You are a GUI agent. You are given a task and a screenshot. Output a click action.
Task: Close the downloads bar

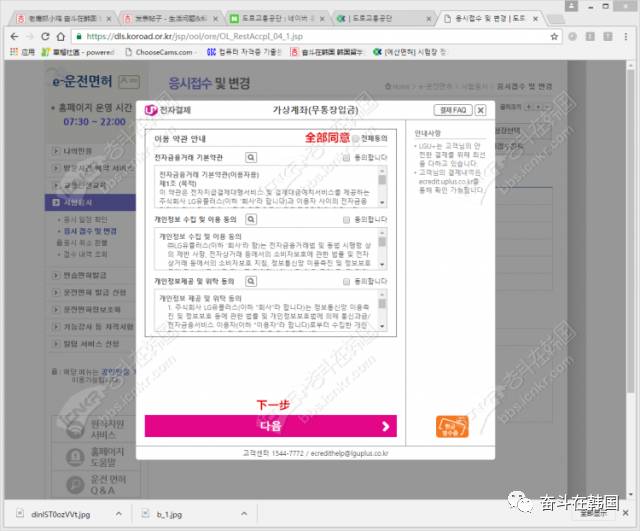[625, 513]
